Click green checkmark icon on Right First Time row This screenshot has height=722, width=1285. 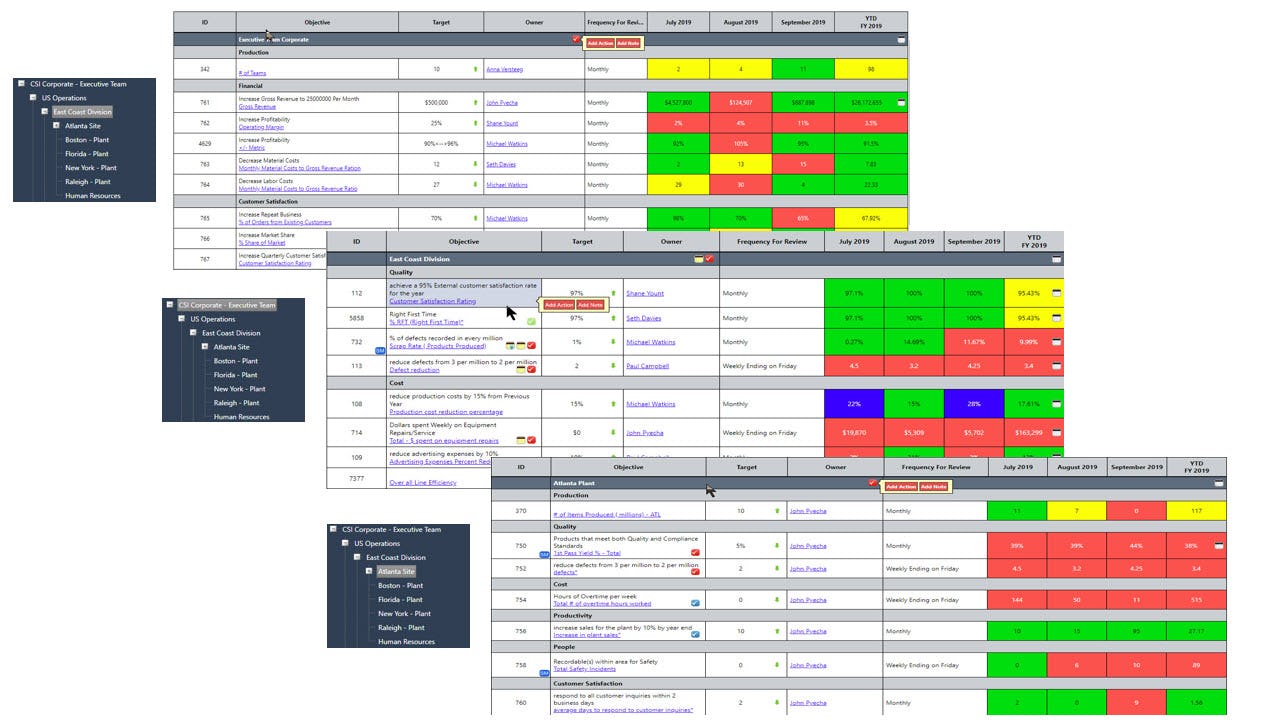tap(531, 322)
